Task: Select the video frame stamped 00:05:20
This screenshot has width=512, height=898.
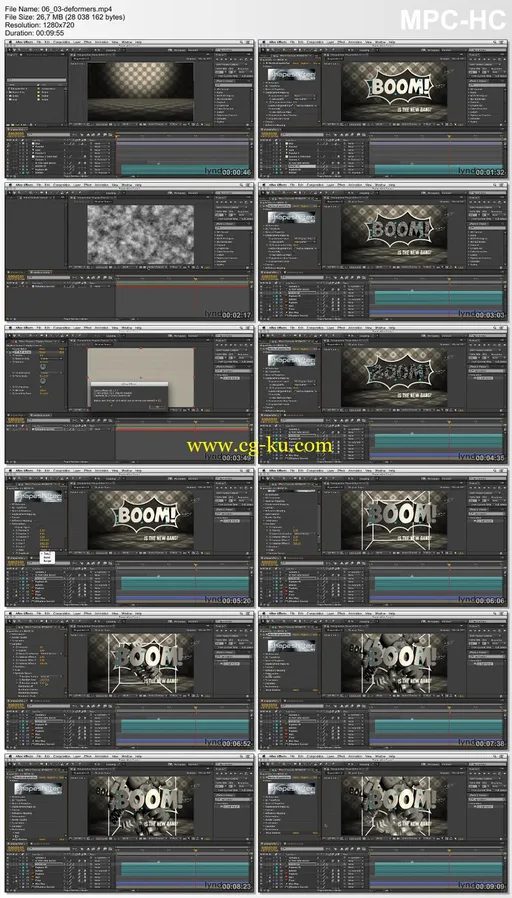Action: click(129, 537)
